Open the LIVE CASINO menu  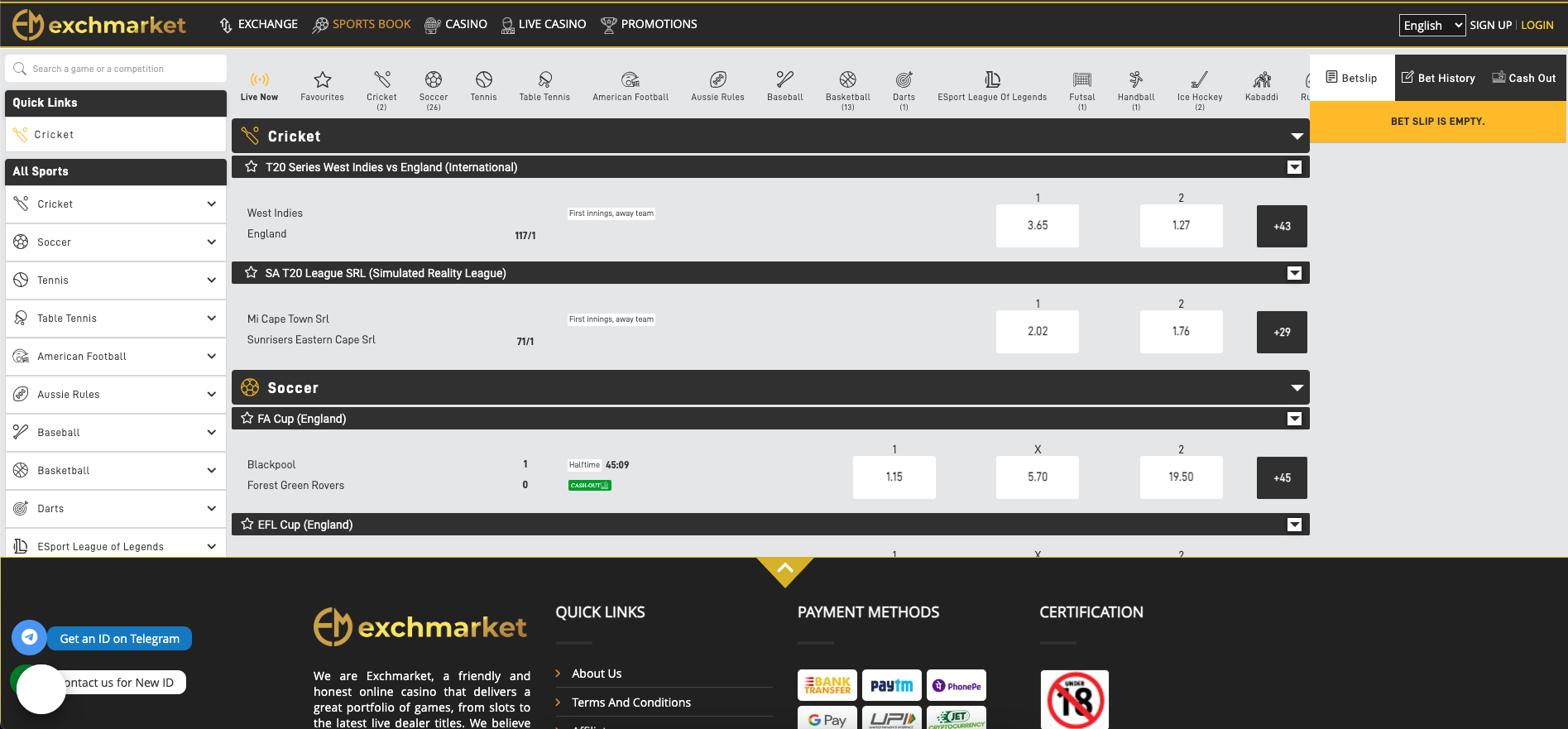point(544,25)
